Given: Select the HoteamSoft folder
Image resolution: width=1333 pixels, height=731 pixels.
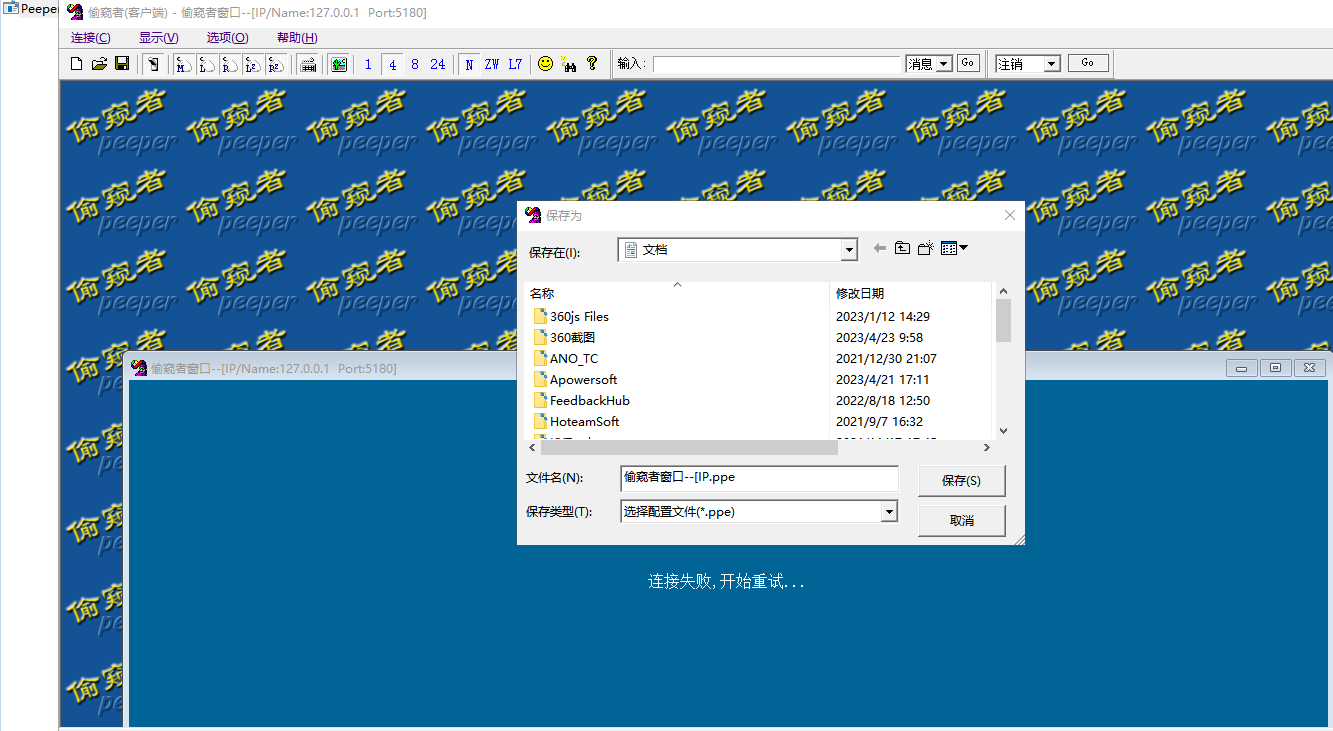Looking at the screenshot, I should coord(576,421).
